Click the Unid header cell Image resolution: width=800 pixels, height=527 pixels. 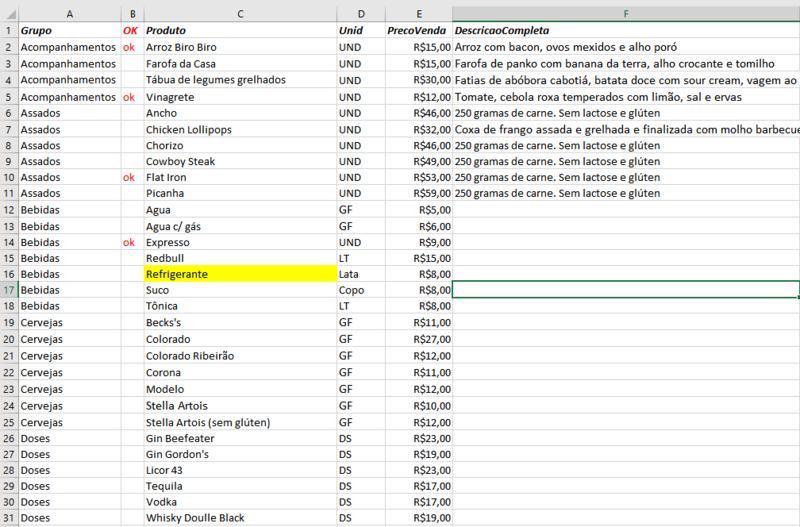pyautogui.click(x=361, y=30)
